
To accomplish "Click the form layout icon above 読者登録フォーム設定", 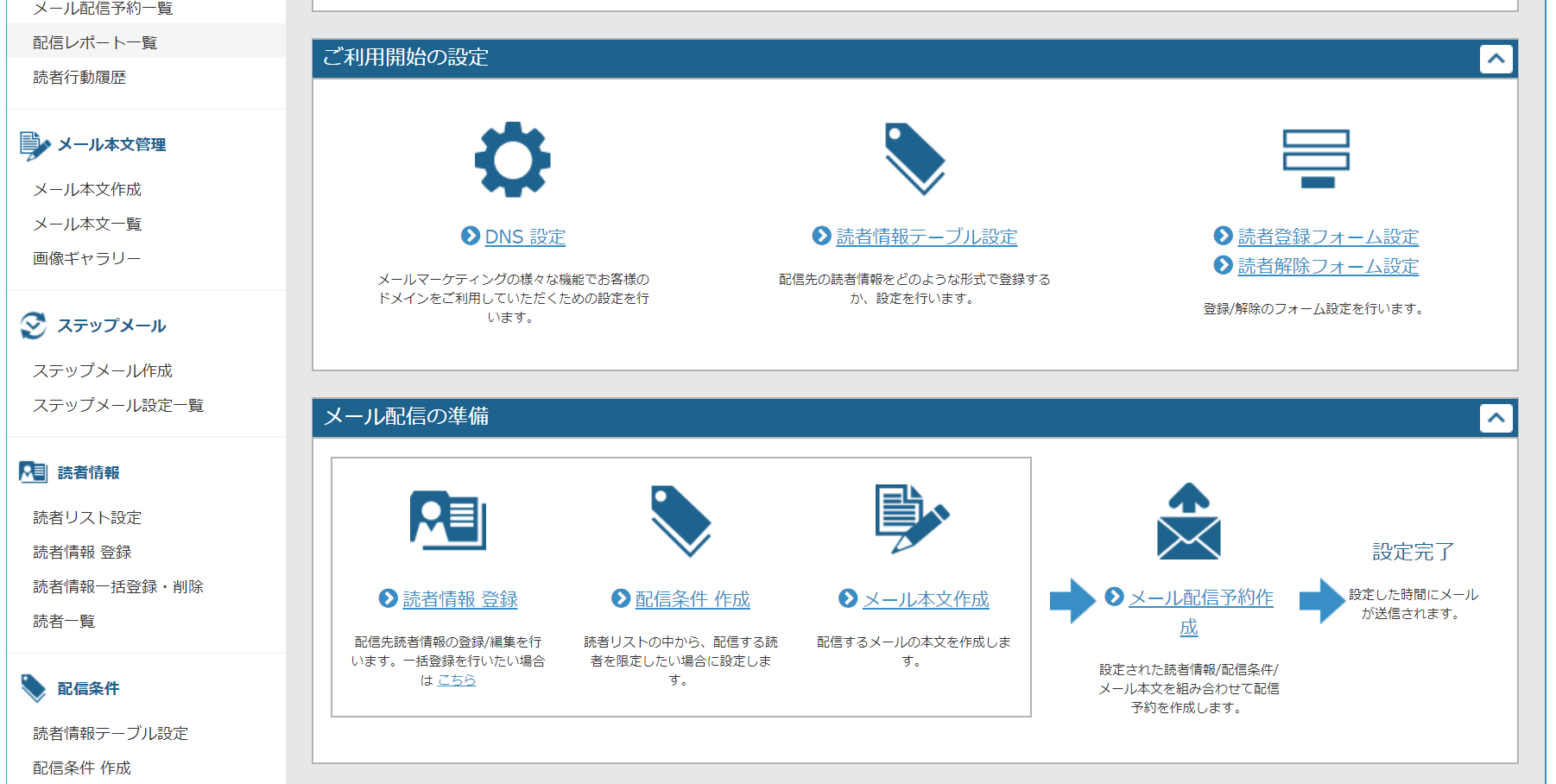I will click(x=1316, y=159).
